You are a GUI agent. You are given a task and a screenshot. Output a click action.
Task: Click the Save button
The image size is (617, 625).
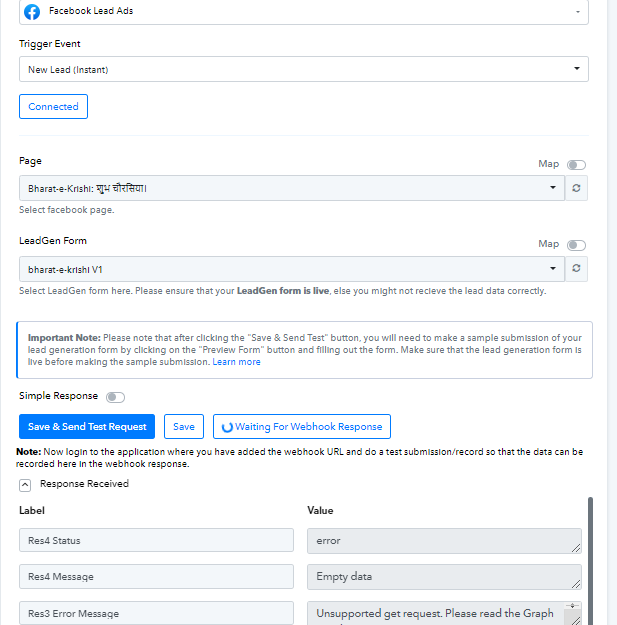click(x=184, y=426)
